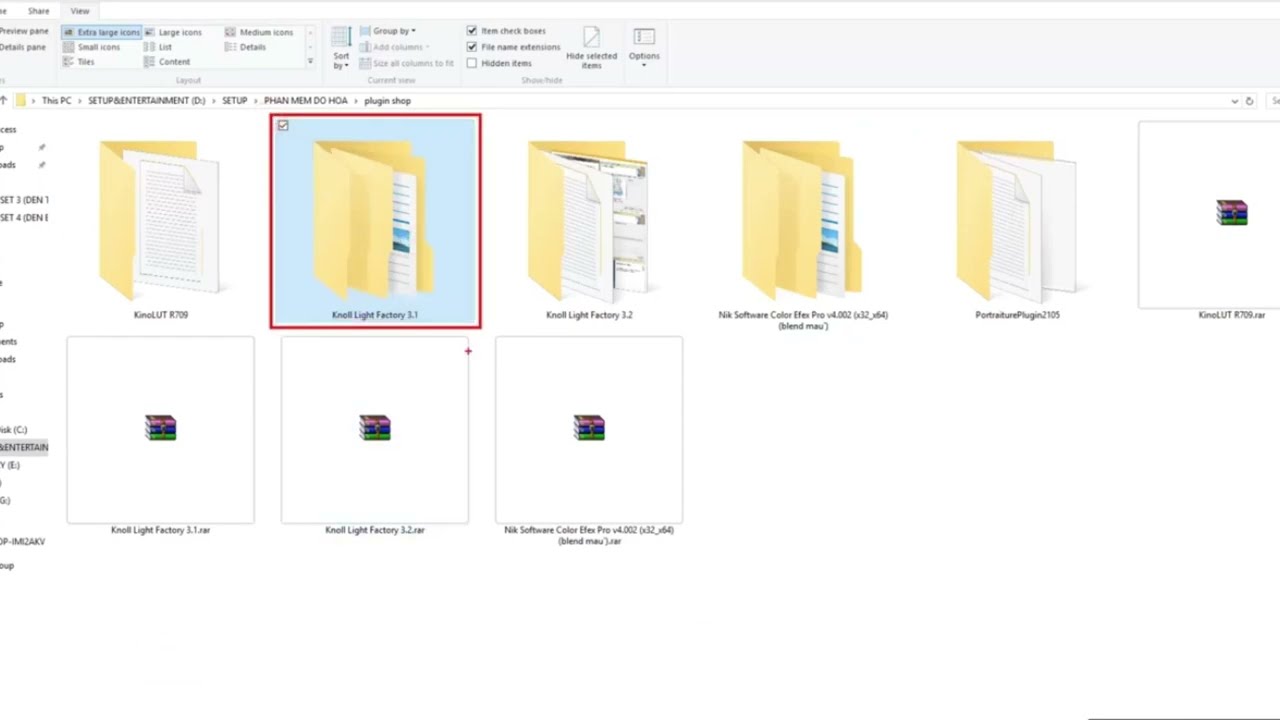Select SET 4 item in navigation pane

[24, 218]
